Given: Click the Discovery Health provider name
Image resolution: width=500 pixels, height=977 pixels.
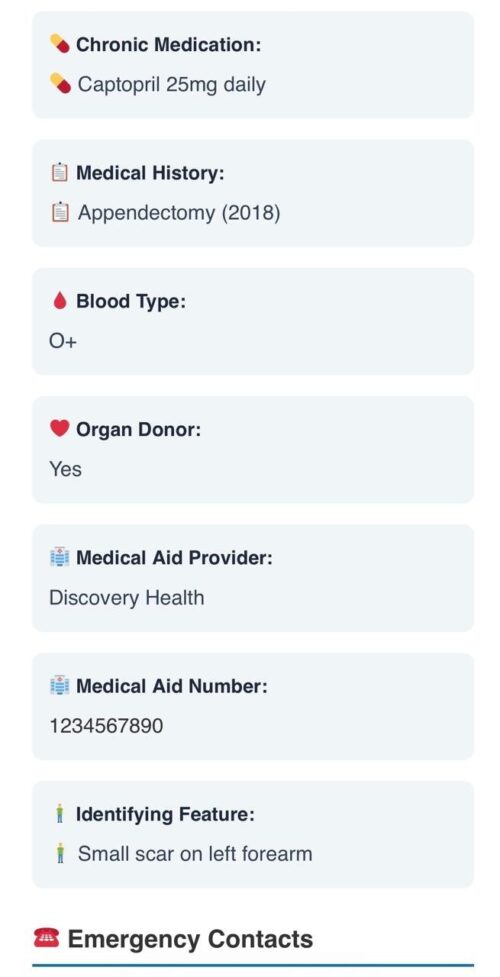Looking at the screenshot, I should [x=127, y=598].
